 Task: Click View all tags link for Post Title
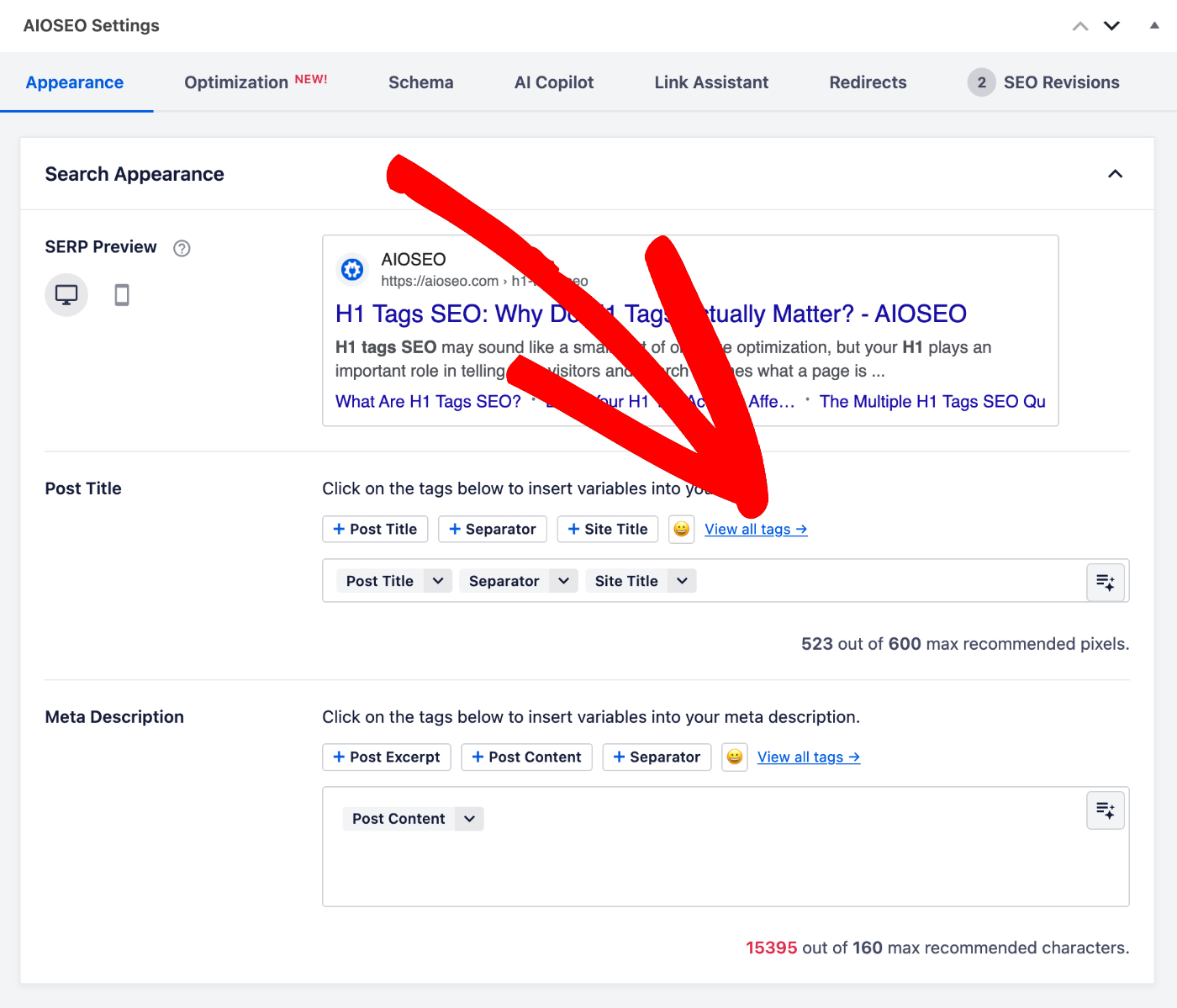coord(756,530)
